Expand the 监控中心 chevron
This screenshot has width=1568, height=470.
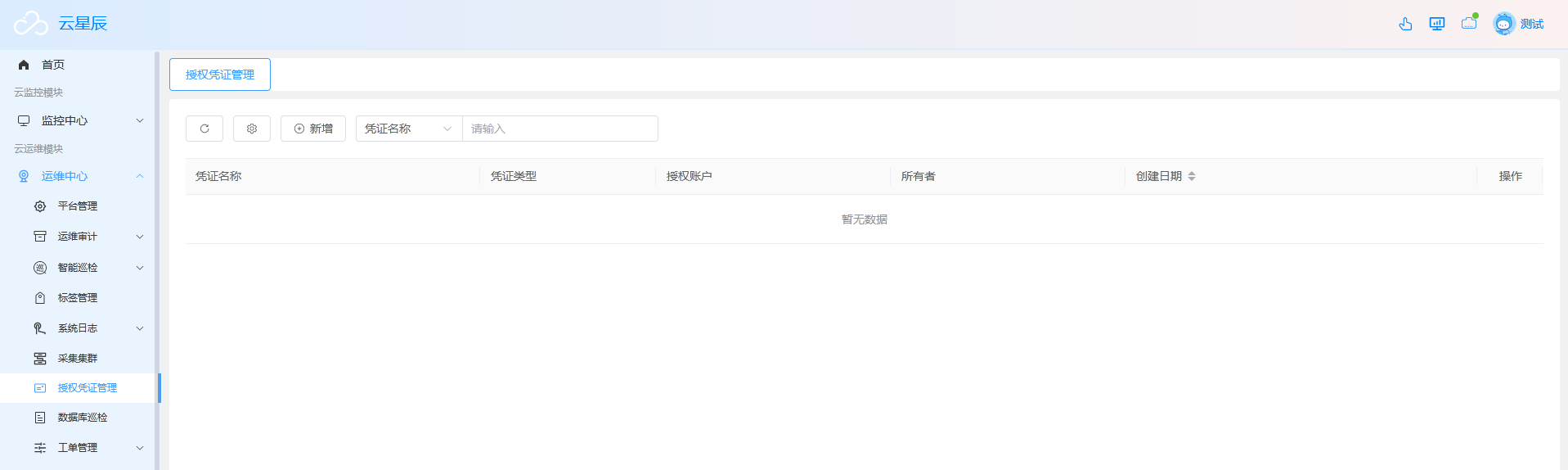(x=140, y=120)
